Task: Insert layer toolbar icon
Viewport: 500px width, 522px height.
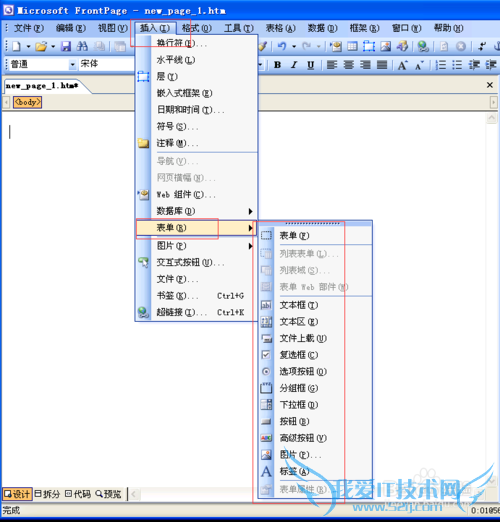Action: (369, 46)
